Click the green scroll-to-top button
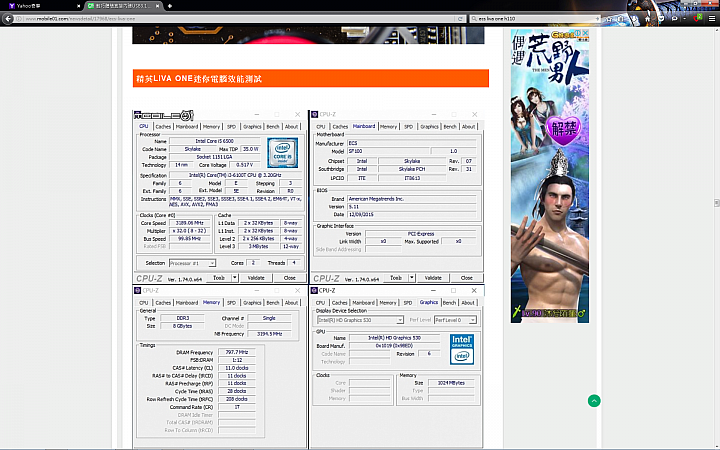Image resolution: width=720 pixels, height=450 pixels. tap(594, 401)
